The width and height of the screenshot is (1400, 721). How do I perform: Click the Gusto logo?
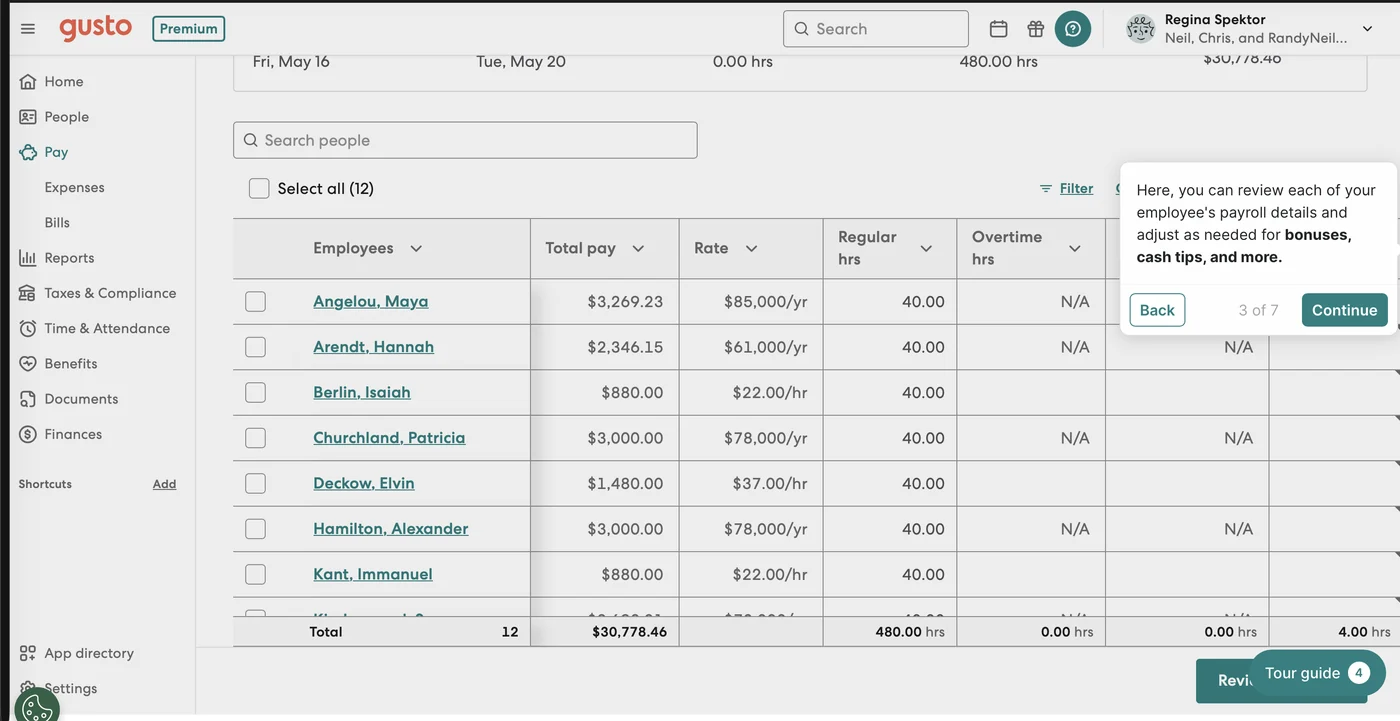pos(95,28)
